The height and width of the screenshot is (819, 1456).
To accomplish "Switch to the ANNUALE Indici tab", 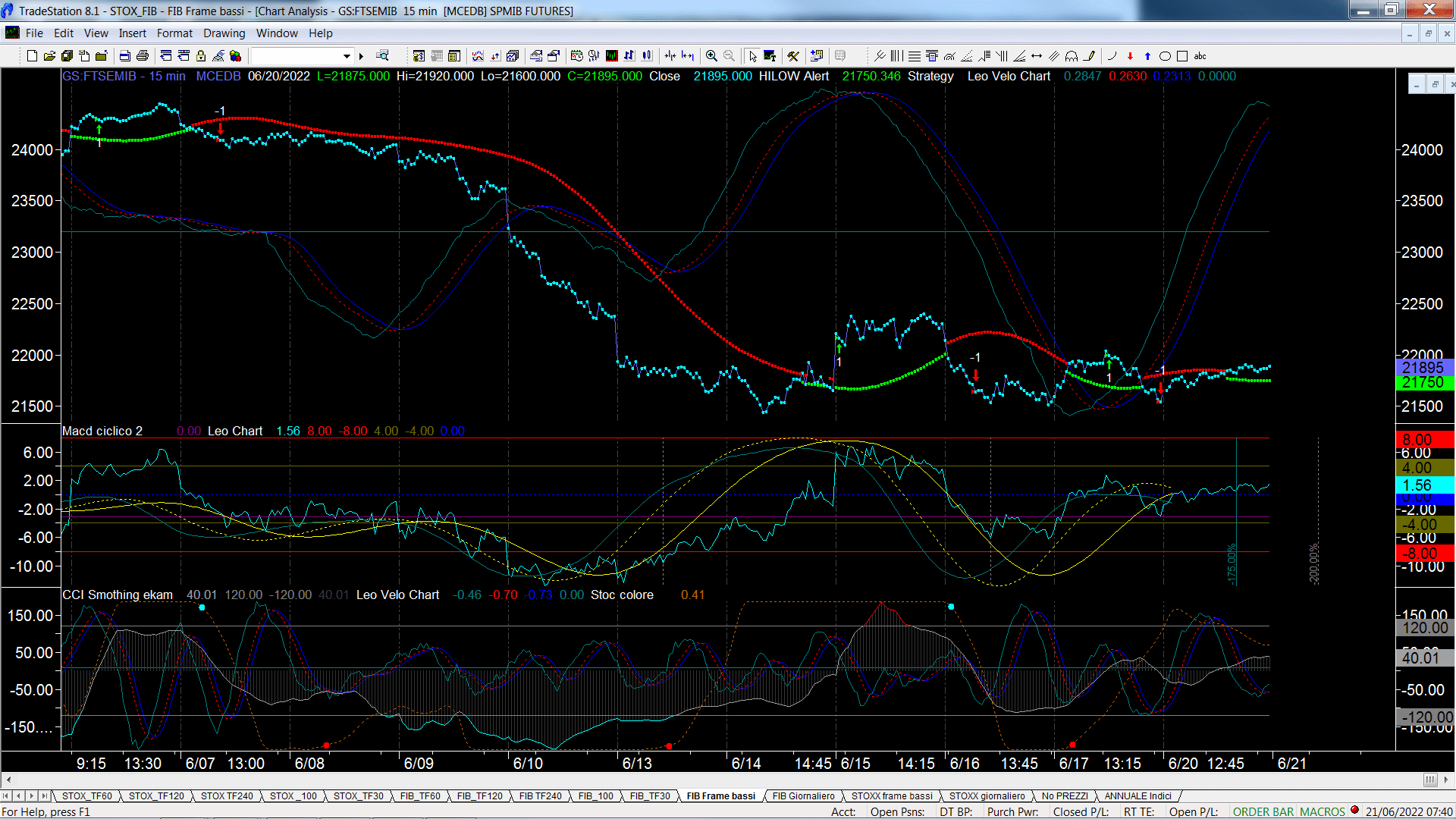I will 1137,796.
